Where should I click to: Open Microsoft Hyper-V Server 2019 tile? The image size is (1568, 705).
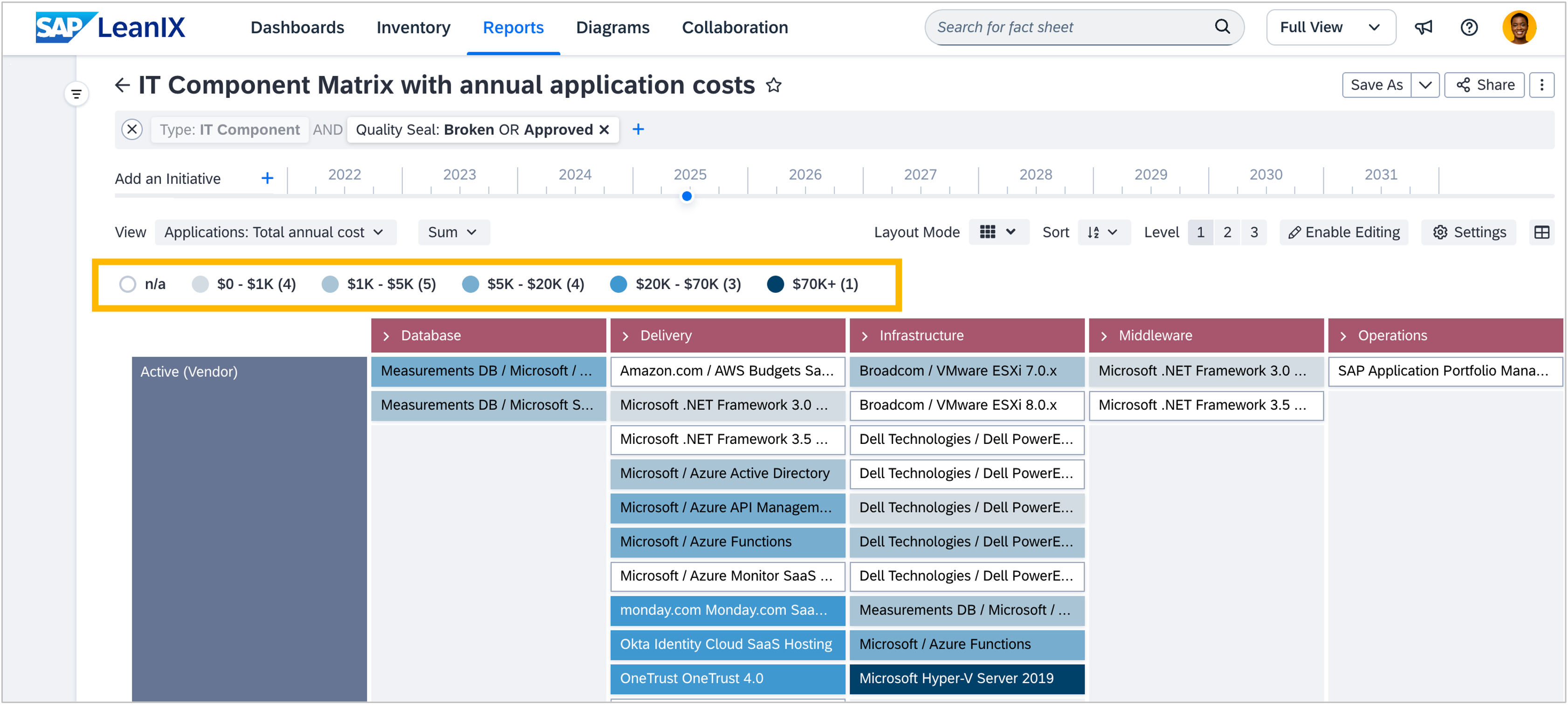click(967, 678)
